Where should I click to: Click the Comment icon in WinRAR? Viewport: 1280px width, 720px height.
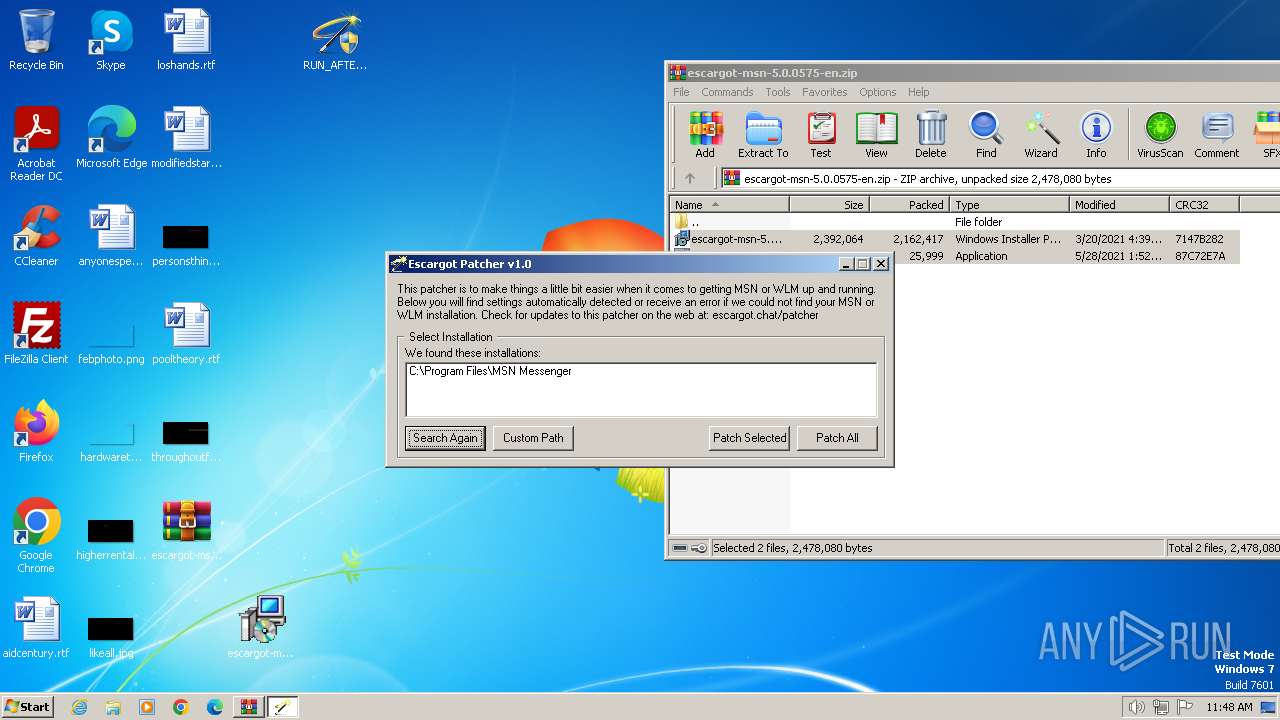[1216, 134]
